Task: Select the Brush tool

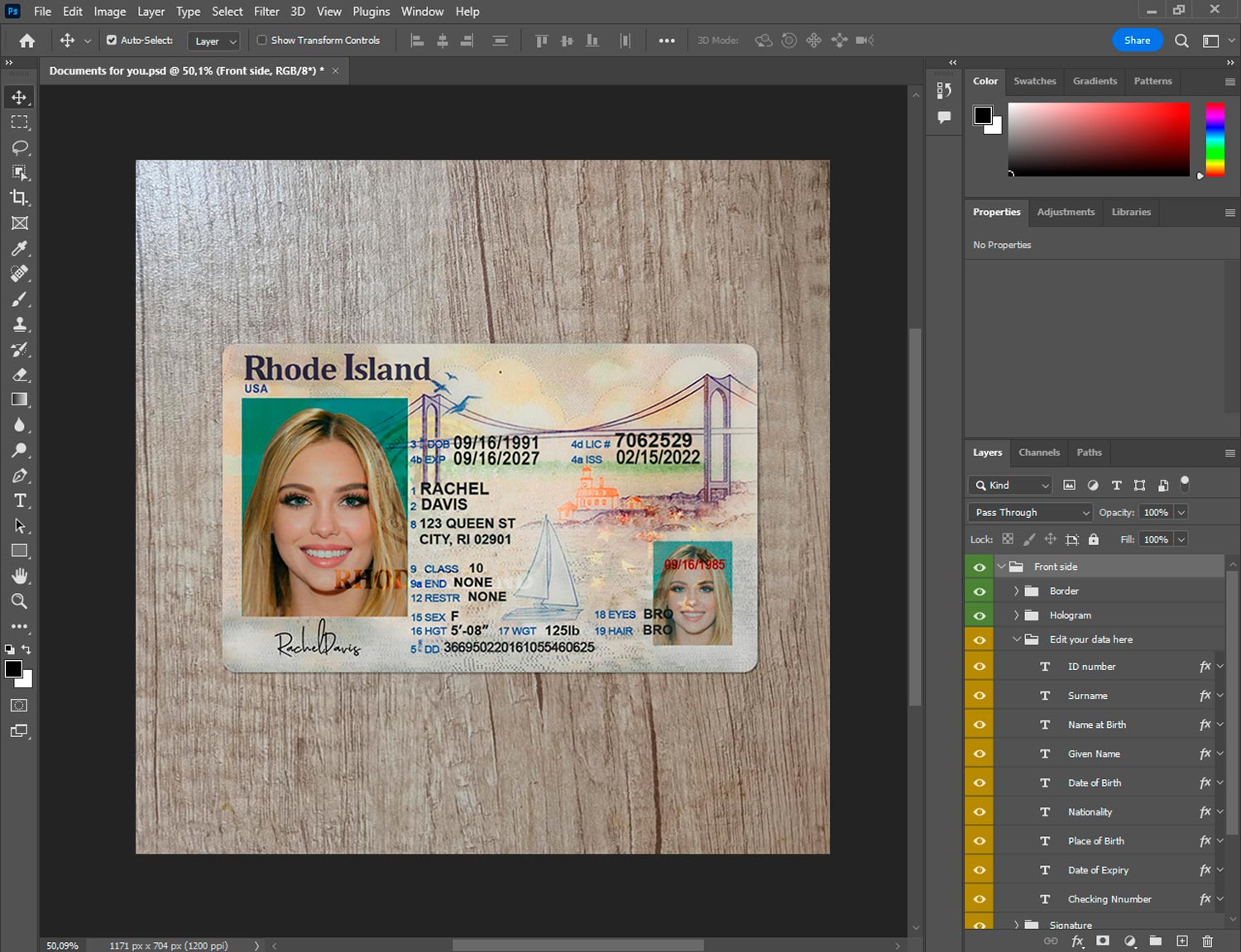Action: [x=20, y=299]
